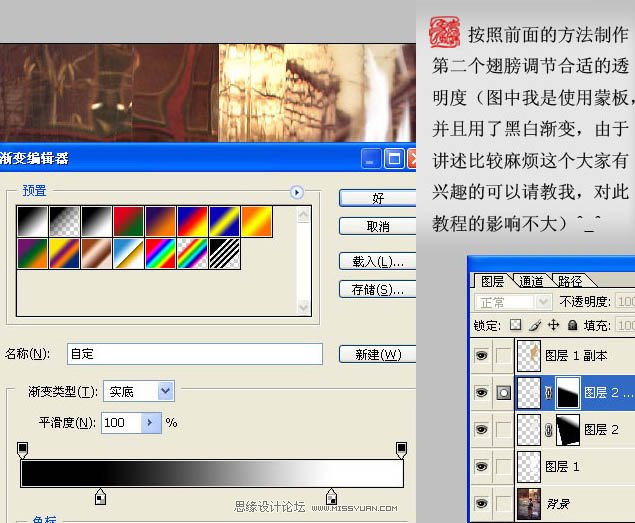
Task: Click the 好 (OK) button
Action: pos(377,198)
